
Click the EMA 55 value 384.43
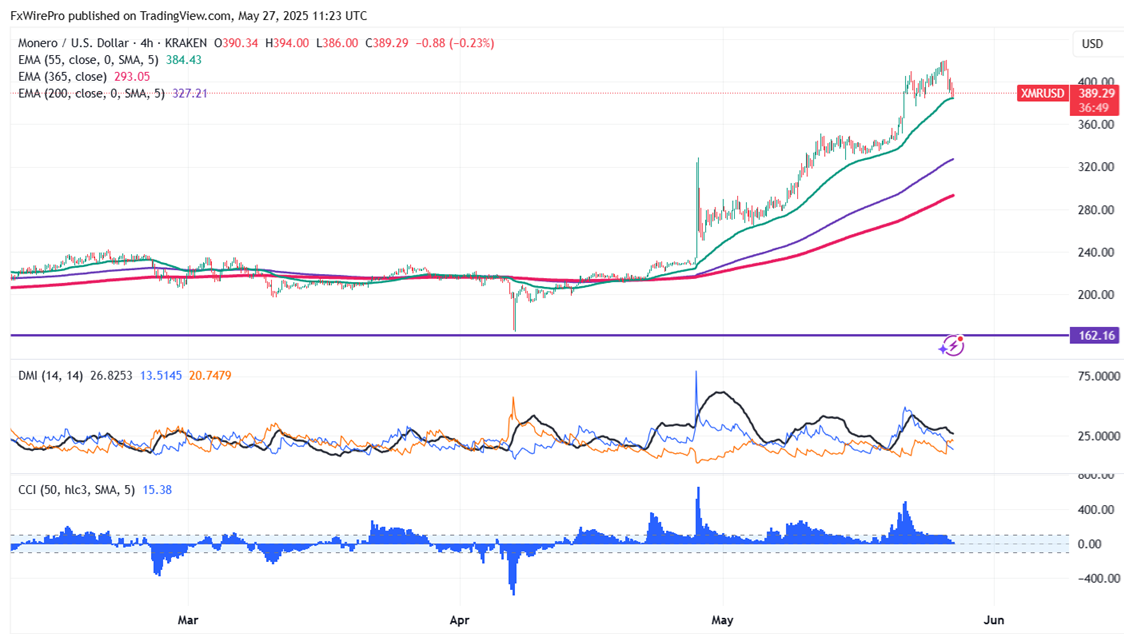[x=184, y=60]
